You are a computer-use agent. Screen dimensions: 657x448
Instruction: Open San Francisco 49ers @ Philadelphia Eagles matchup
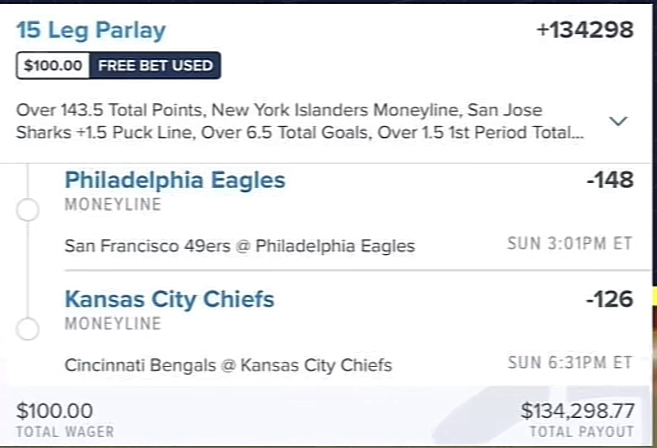[x=239, y=246]
